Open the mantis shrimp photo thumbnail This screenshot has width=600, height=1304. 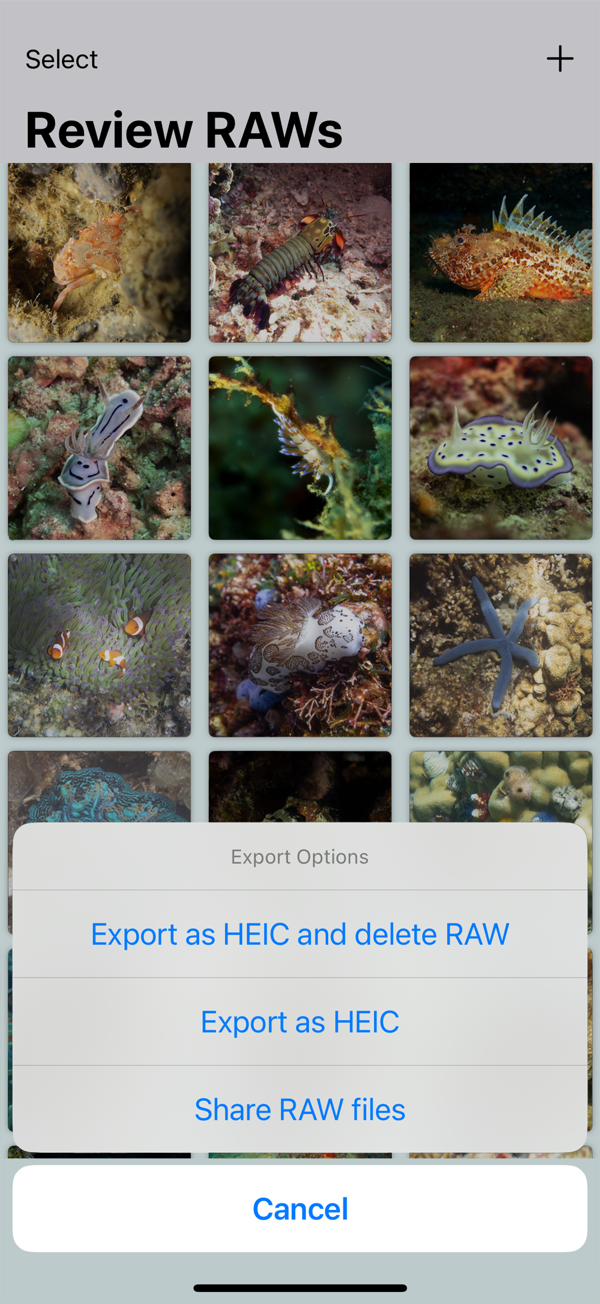[x=300, y=253]
